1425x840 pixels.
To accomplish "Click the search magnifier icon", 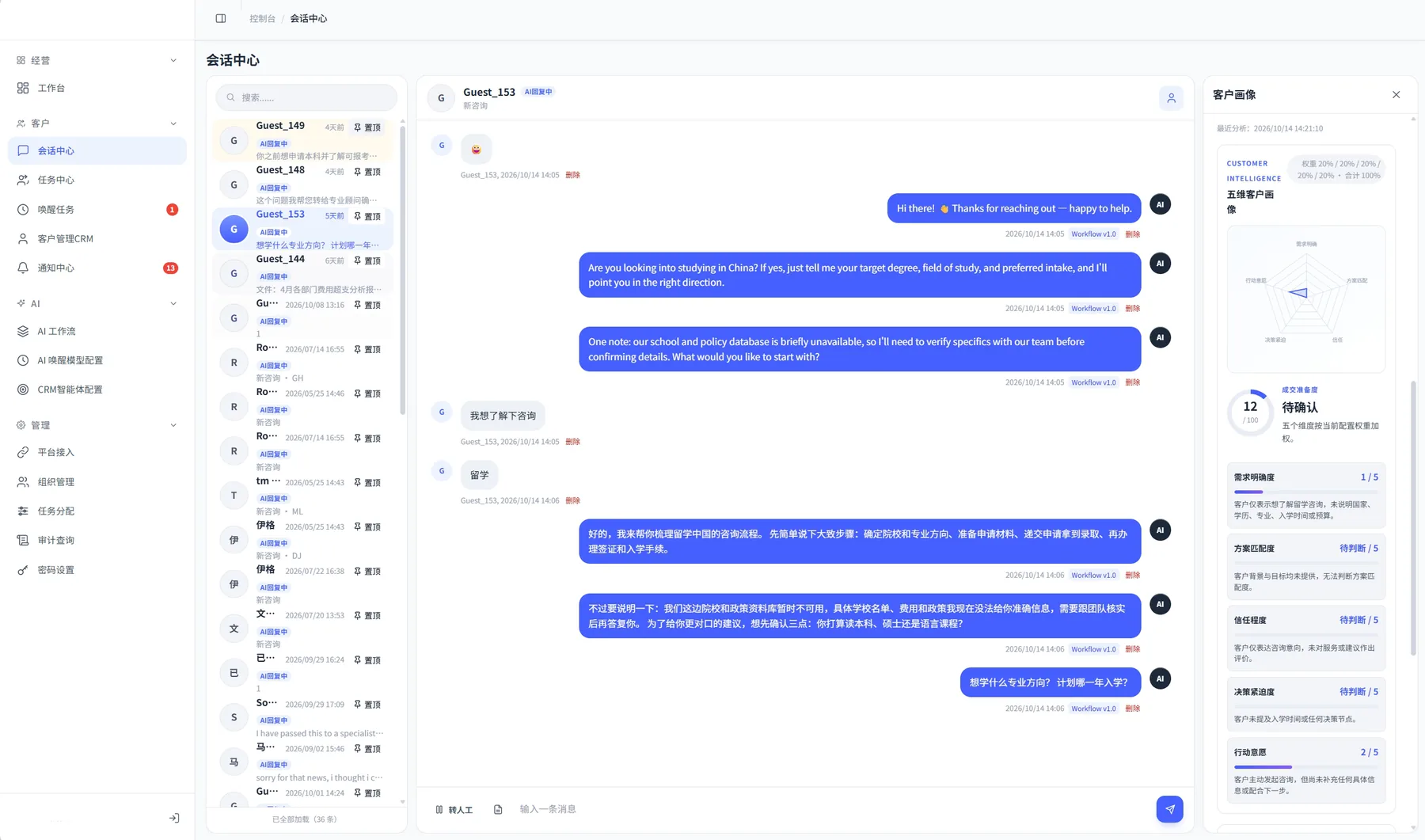I will click(231, 97).
